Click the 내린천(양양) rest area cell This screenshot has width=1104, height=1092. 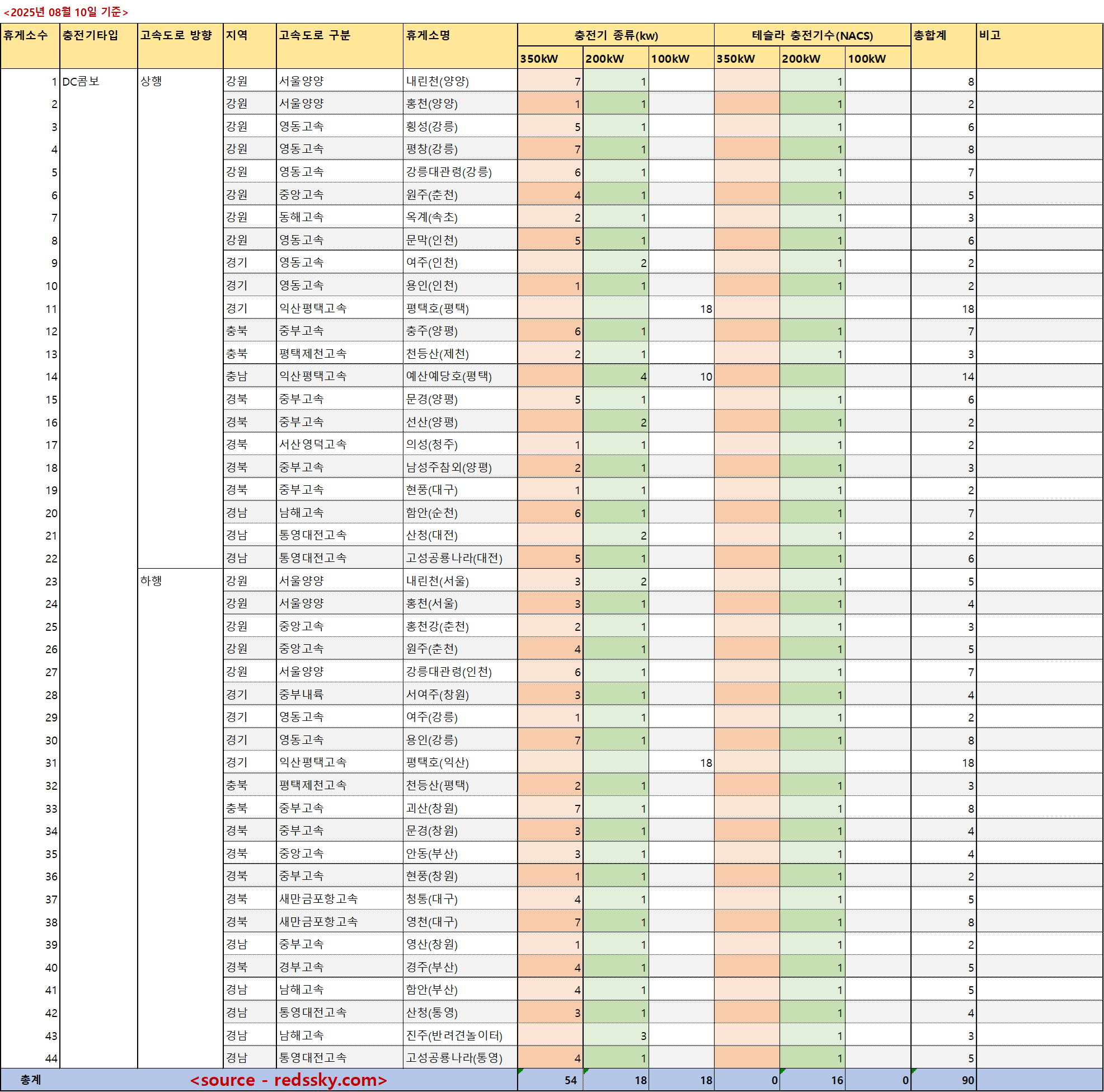[x=437, y=81]
